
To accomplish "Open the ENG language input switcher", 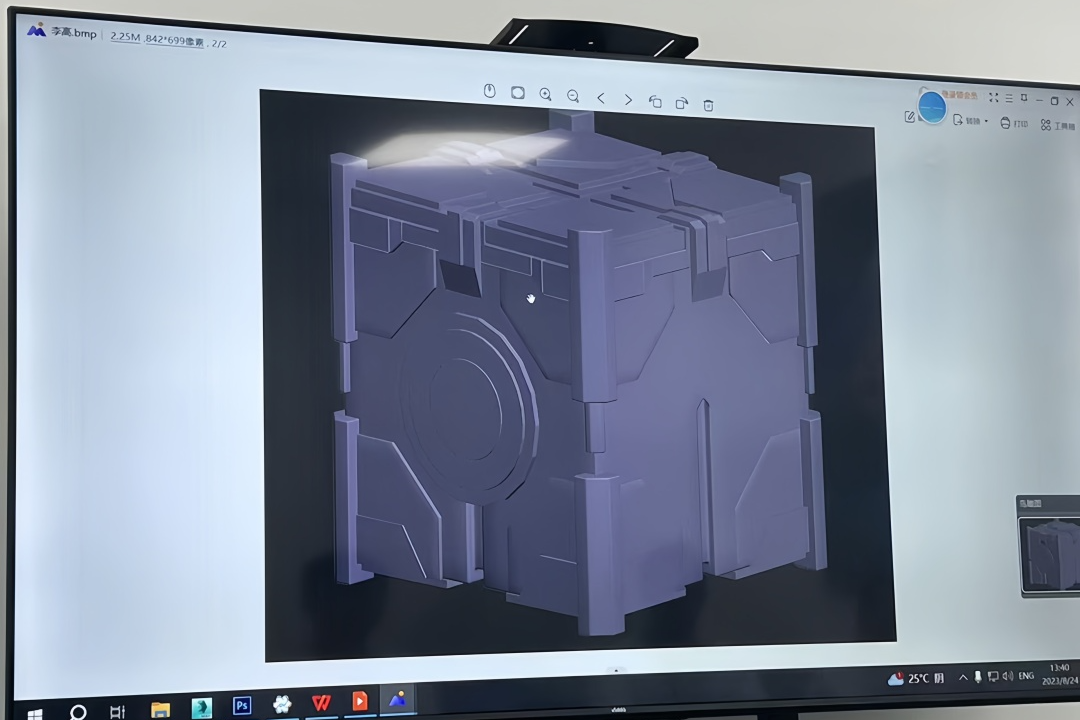I will 1025,676.
